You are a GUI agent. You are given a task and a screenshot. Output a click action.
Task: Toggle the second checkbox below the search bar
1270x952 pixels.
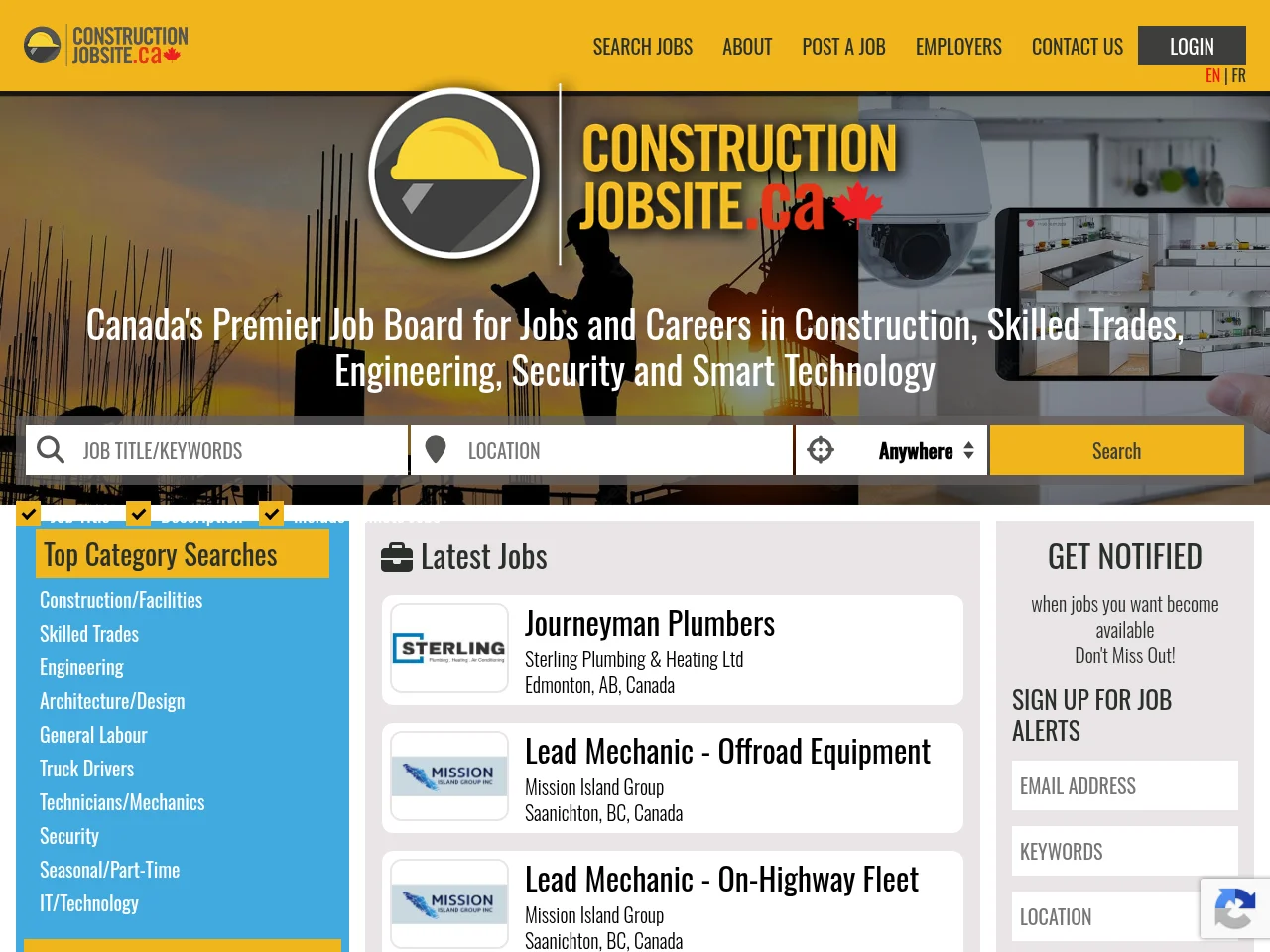[x=139, y=513]
